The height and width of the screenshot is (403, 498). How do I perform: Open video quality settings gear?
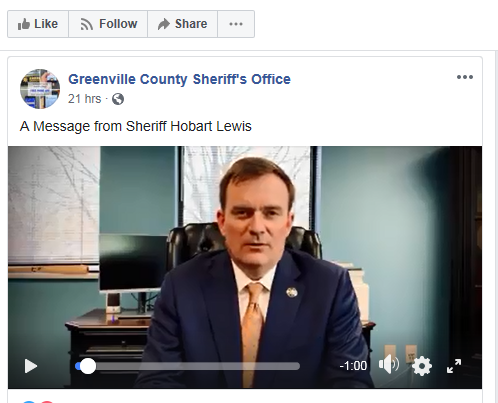[422, 366]
